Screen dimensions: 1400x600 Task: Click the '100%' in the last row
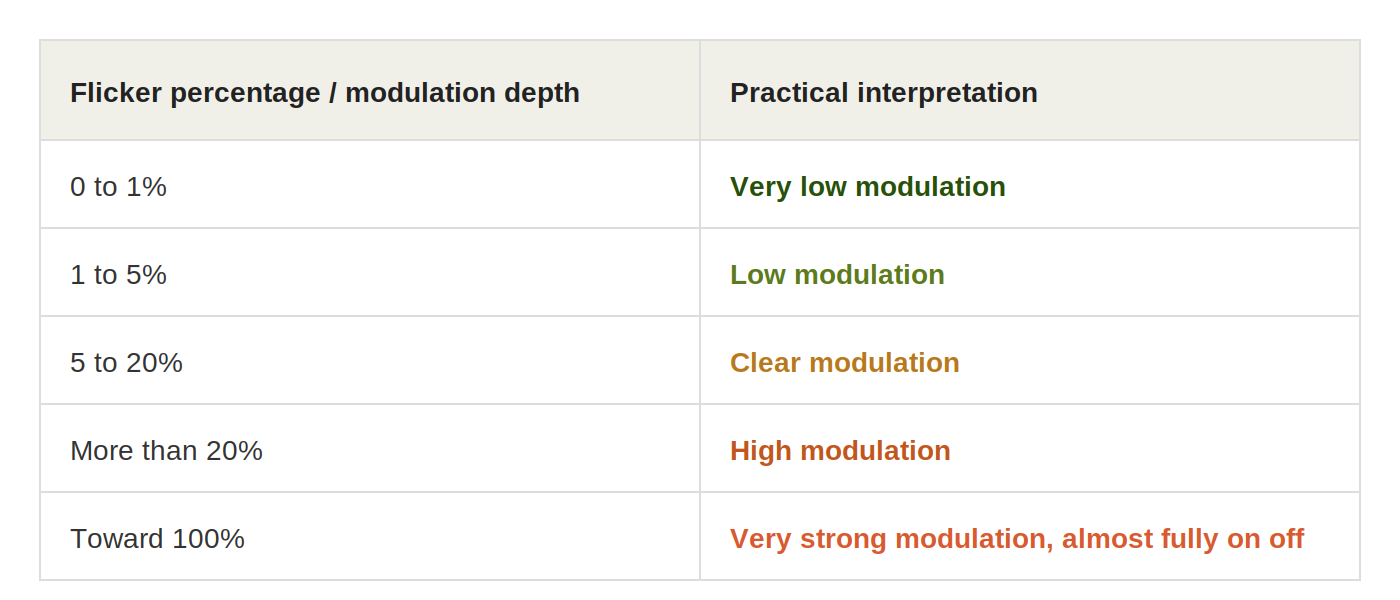tap(208, 539)
